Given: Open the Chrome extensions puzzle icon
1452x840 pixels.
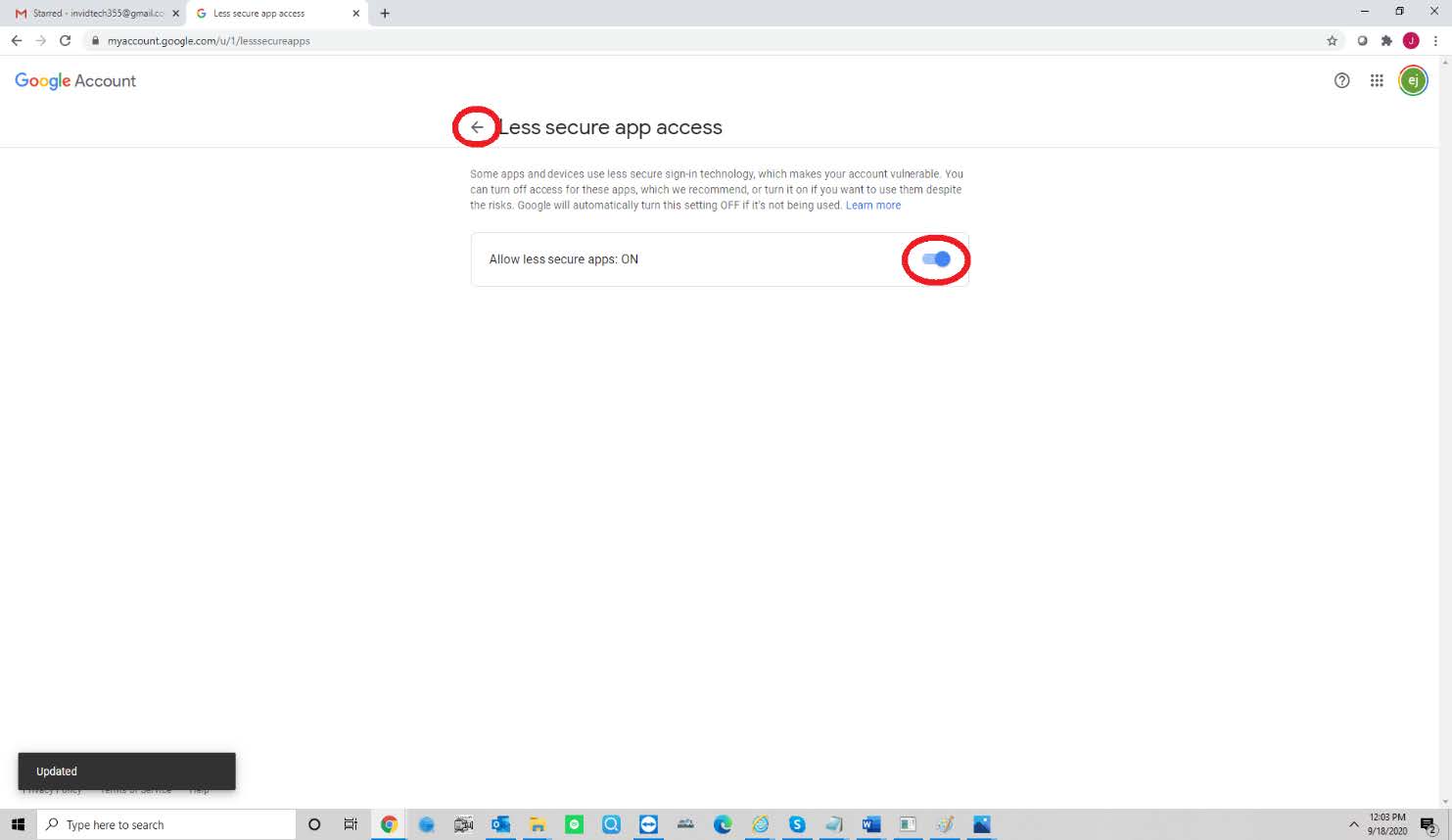Looking at the screenshot, I should click(x=1386, y=41).
